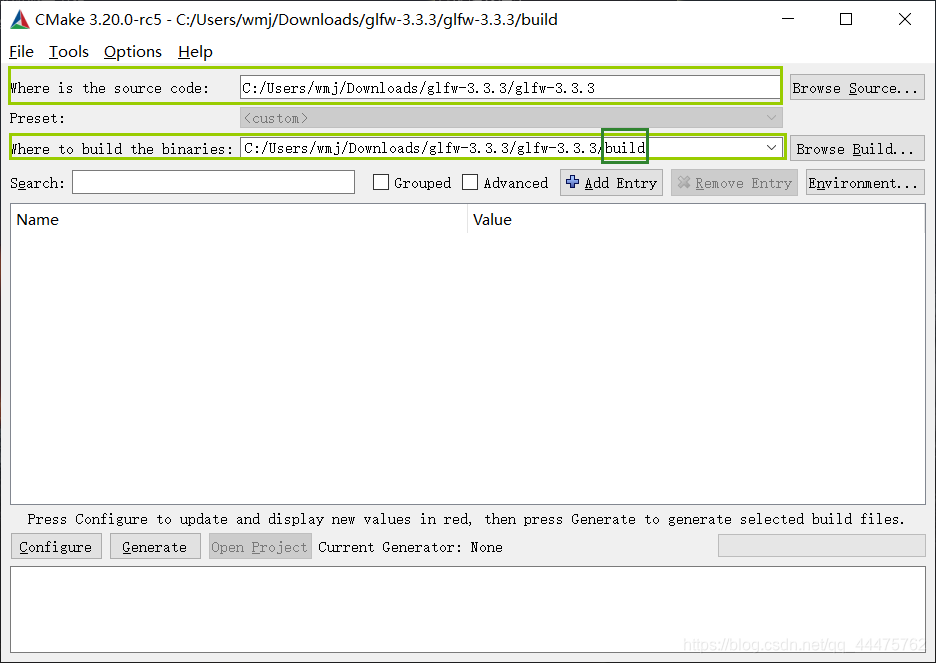The image size is (936, 663).
Task: Open the File menu
Action: point(21,52)
